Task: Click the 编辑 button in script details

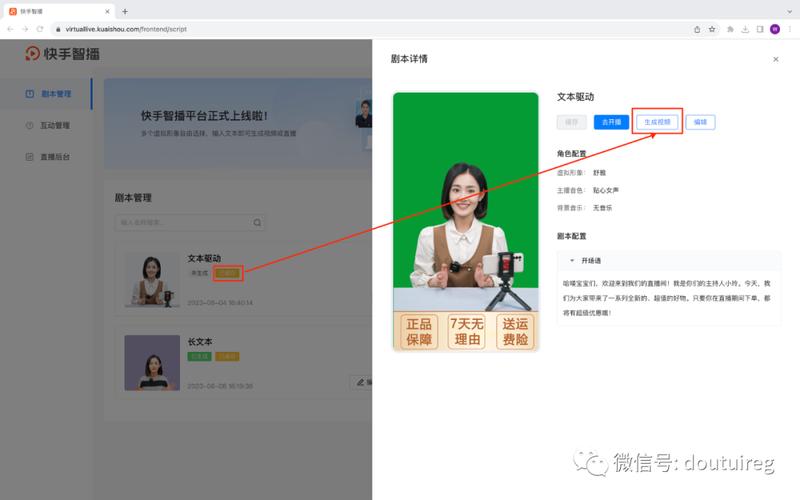Action: [700, 122]
